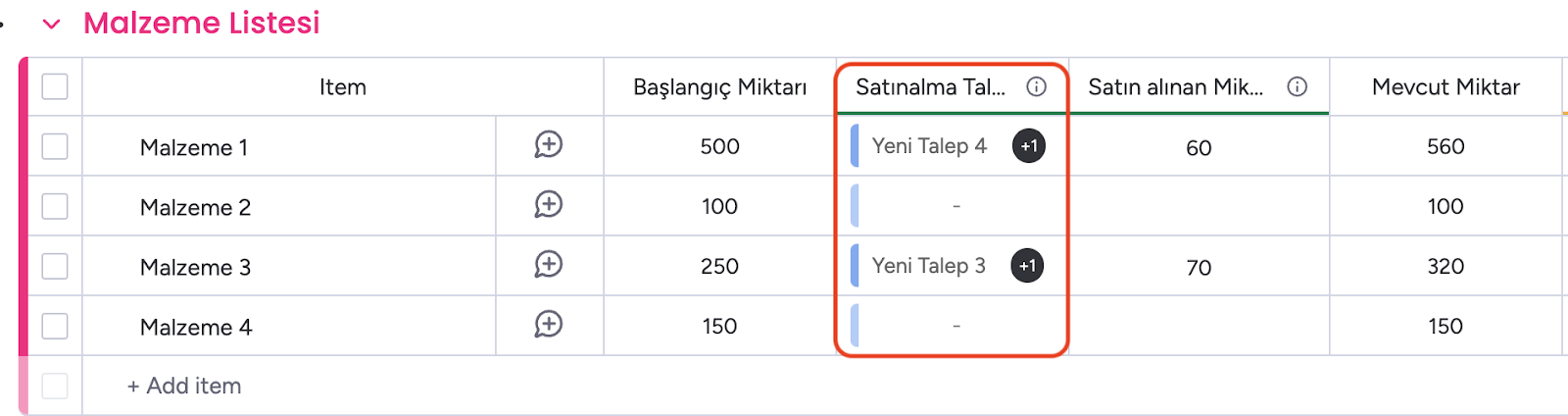Open Yeni Talep 4 linked item

pos(929,146)
